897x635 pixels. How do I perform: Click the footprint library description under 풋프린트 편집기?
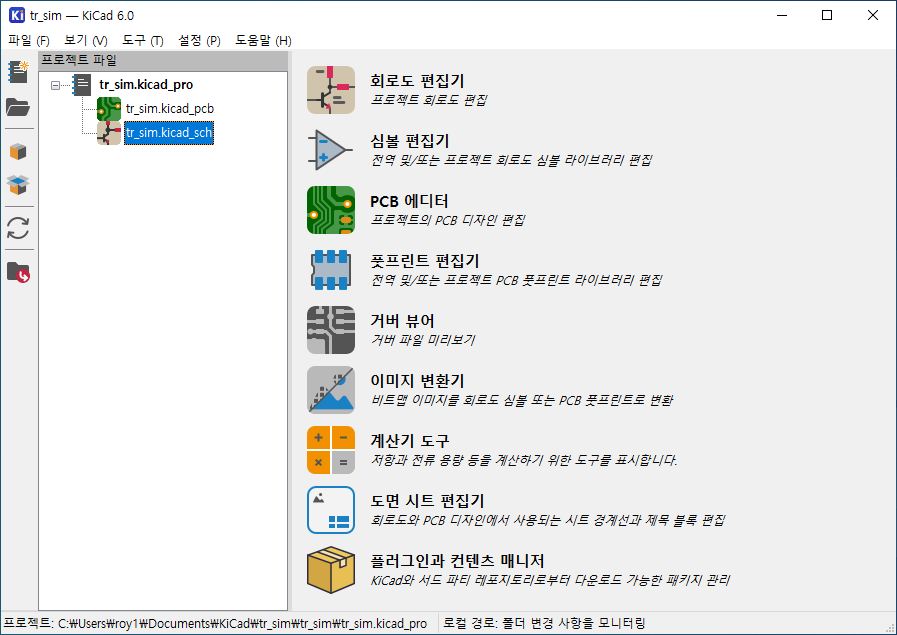pos(517,280)
